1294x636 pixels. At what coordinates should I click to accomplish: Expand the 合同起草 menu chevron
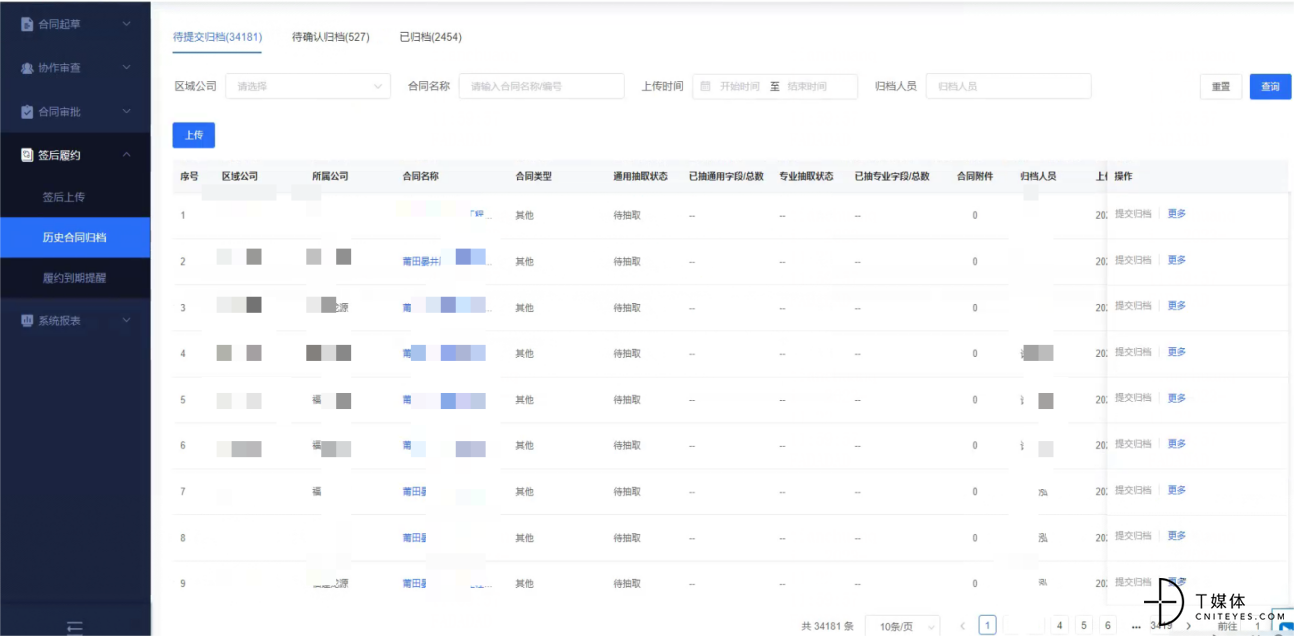(127, 24)
